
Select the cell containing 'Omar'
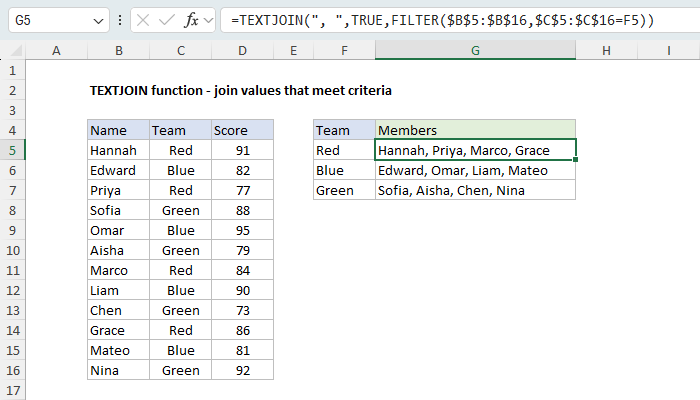[x=118, y=230]
